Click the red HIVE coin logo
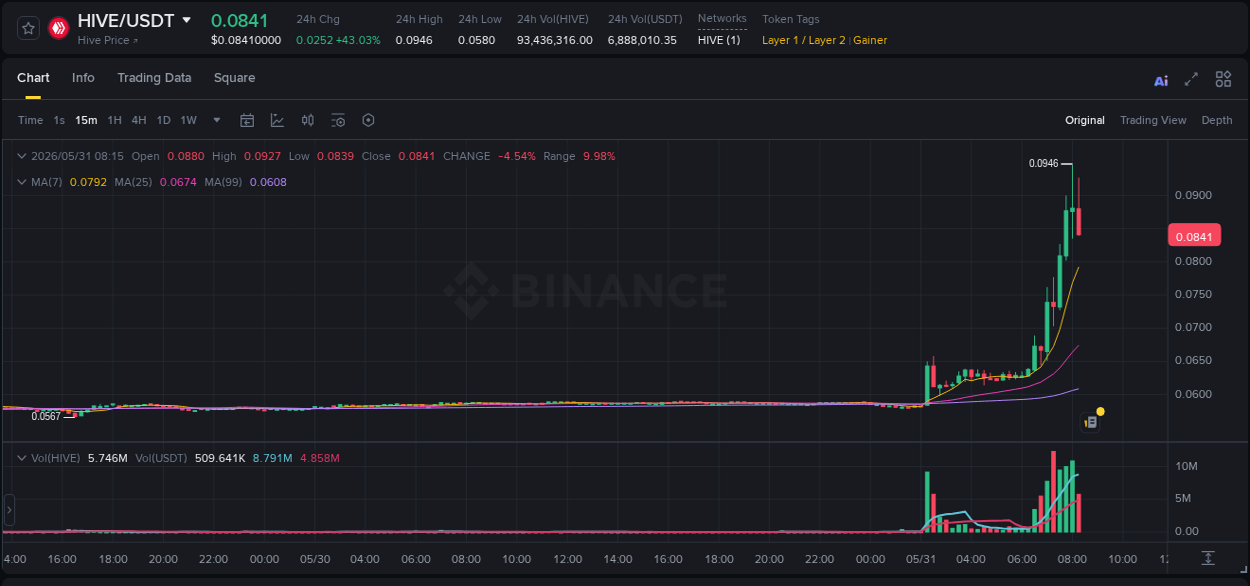 pos(58,28)
